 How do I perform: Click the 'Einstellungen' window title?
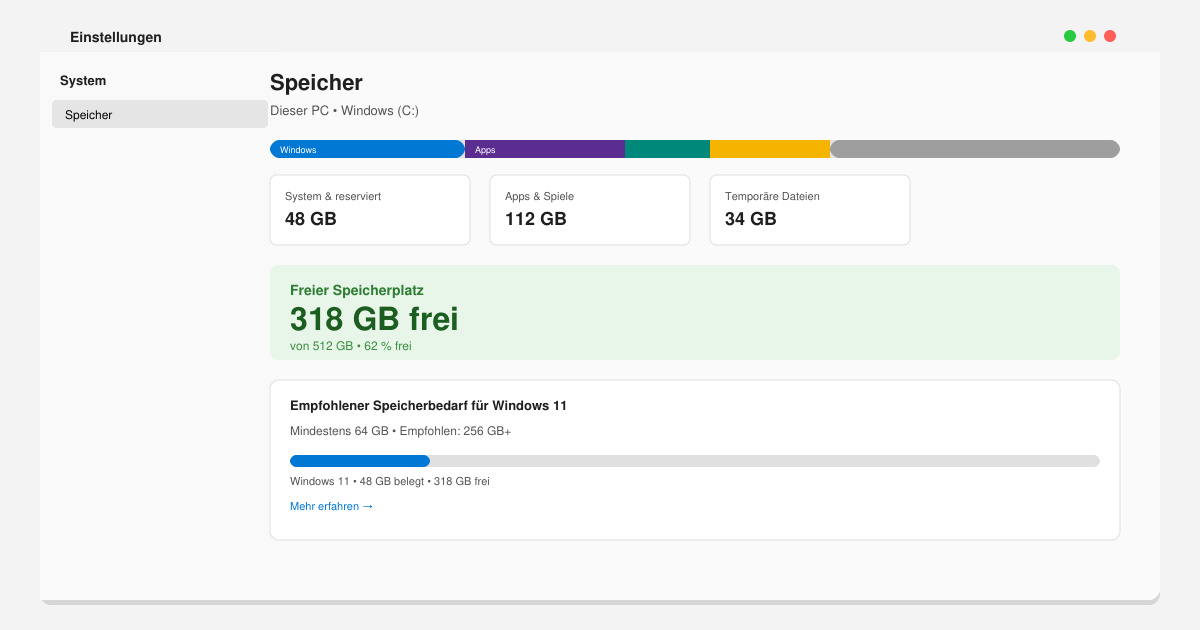[116, 37]
